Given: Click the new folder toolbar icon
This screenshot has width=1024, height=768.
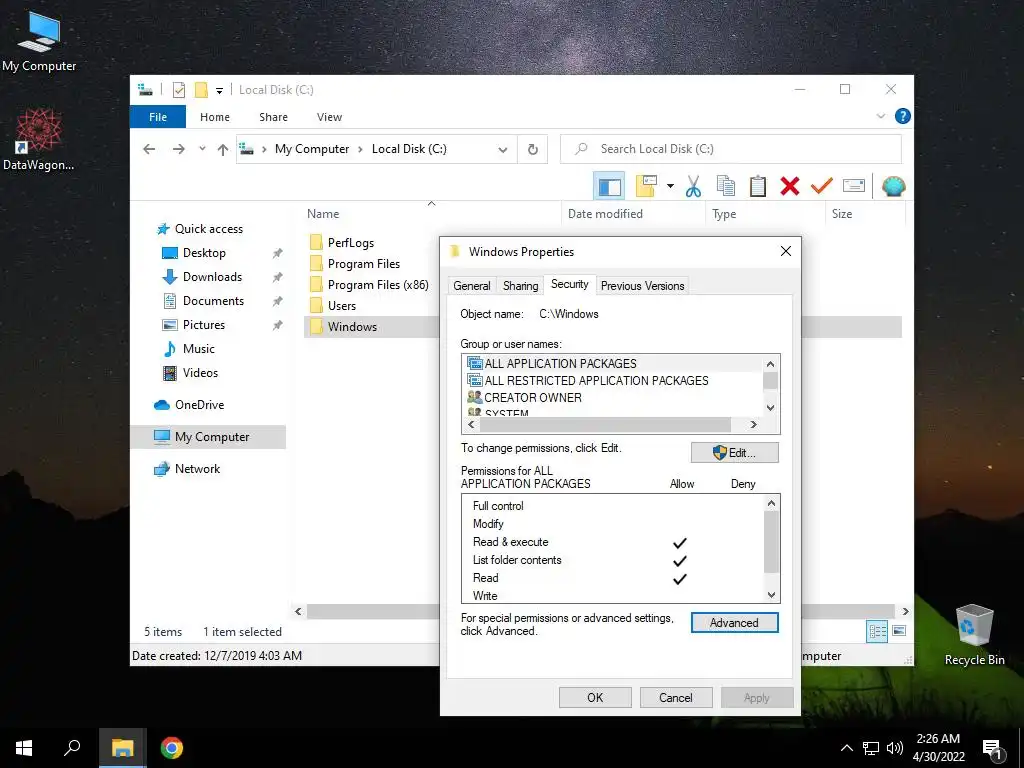Looking at the screenshot, I should pyautogui.click(x=646, y=186).
